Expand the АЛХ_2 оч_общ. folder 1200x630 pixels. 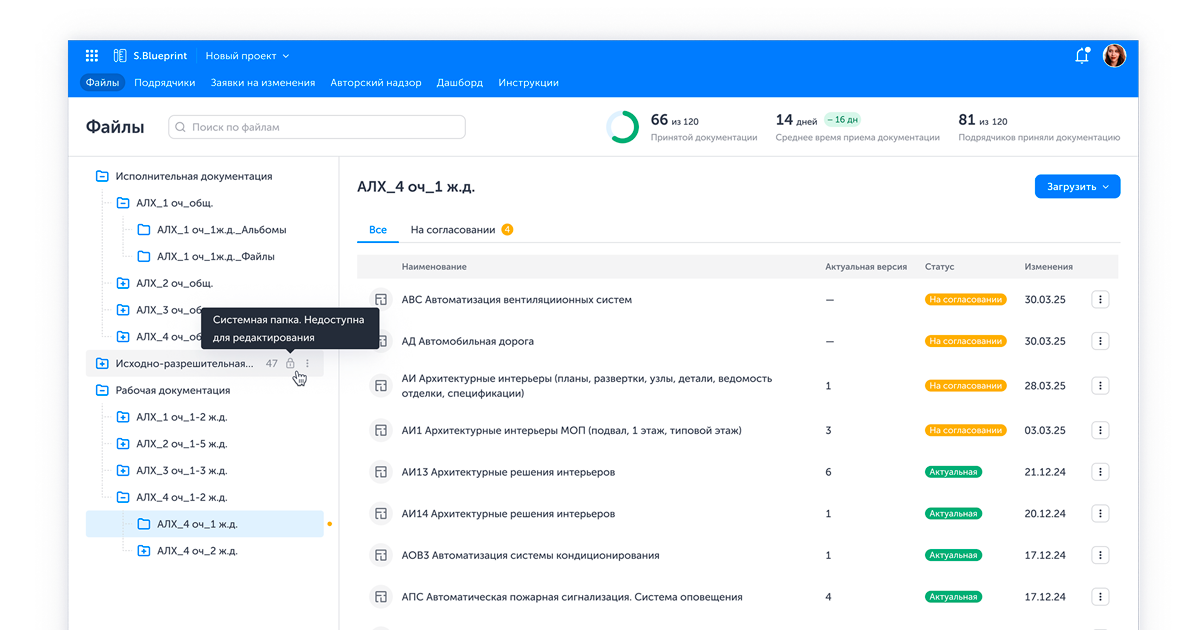coord(123,283)
